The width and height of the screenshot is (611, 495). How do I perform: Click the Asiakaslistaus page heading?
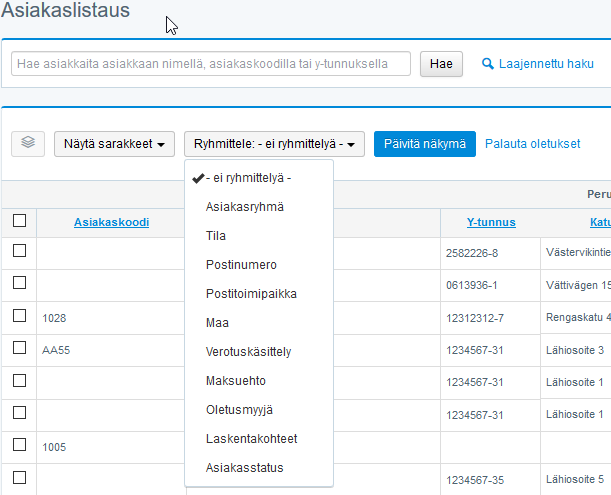65,10
